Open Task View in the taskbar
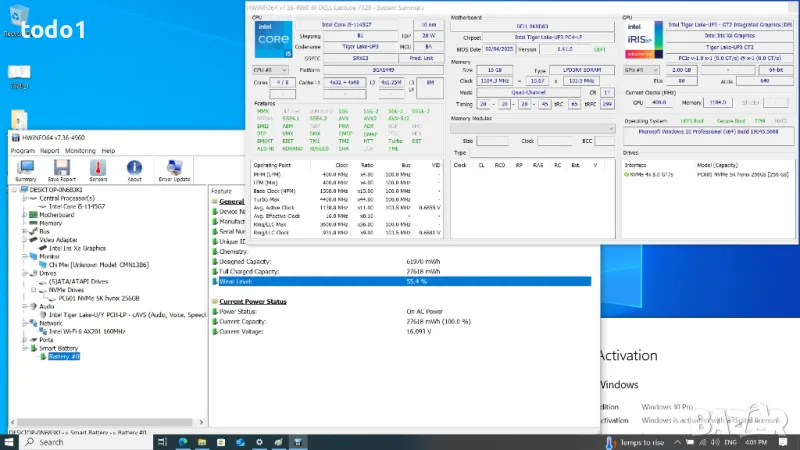800x450 pixels. (x=161, y=441)
